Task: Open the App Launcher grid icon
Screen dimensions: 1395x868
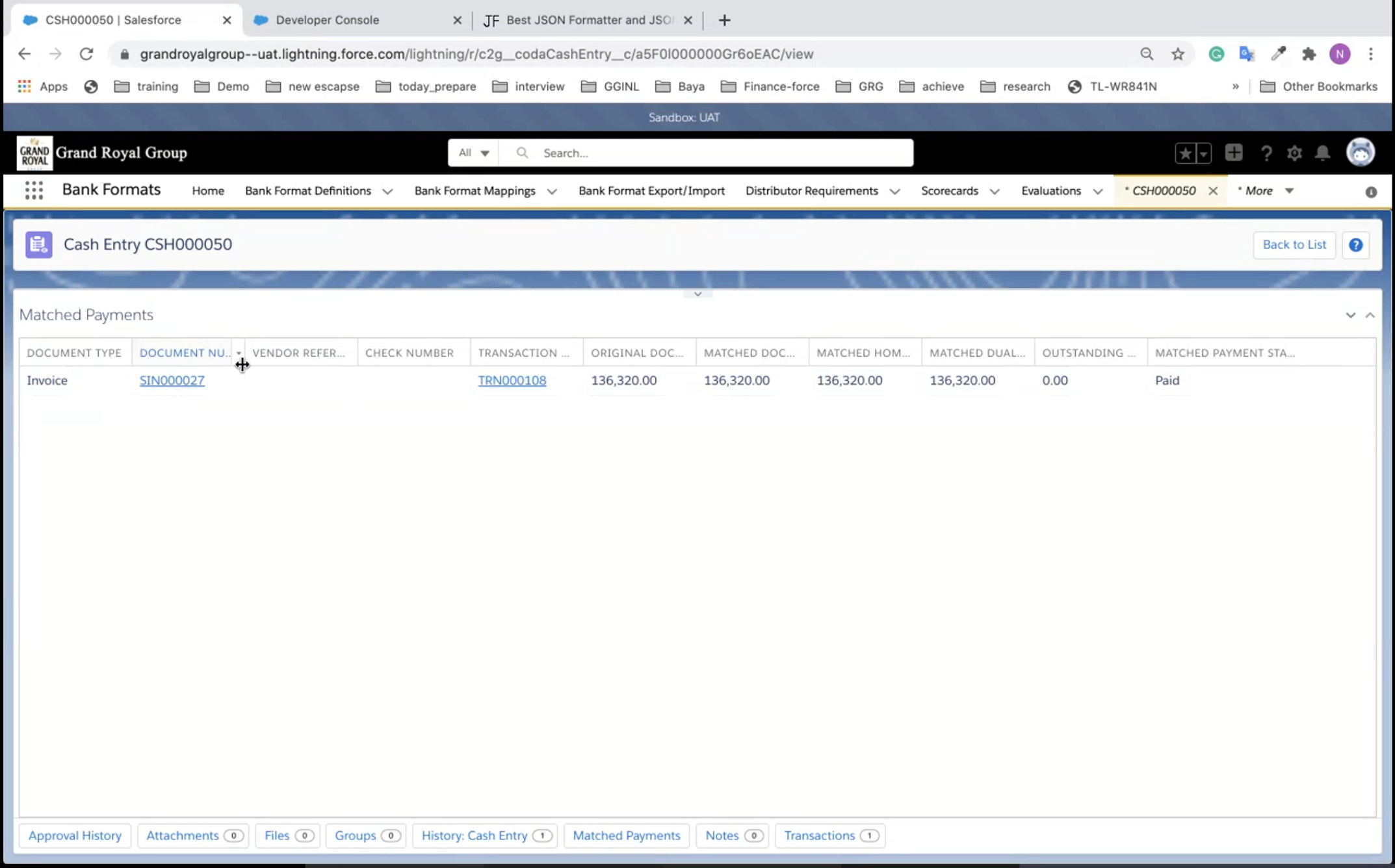Action: click(34, 190)
